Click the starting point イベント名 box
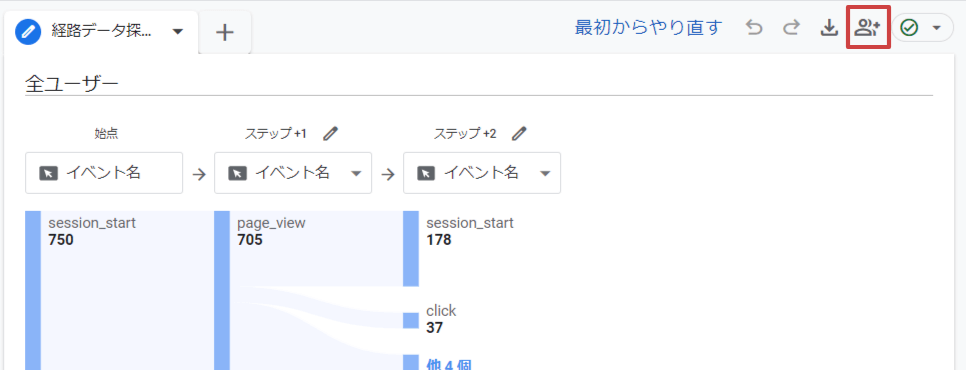The width and height of the screenshot is (966, 370). pyautogui.click(x=104, y=173)
